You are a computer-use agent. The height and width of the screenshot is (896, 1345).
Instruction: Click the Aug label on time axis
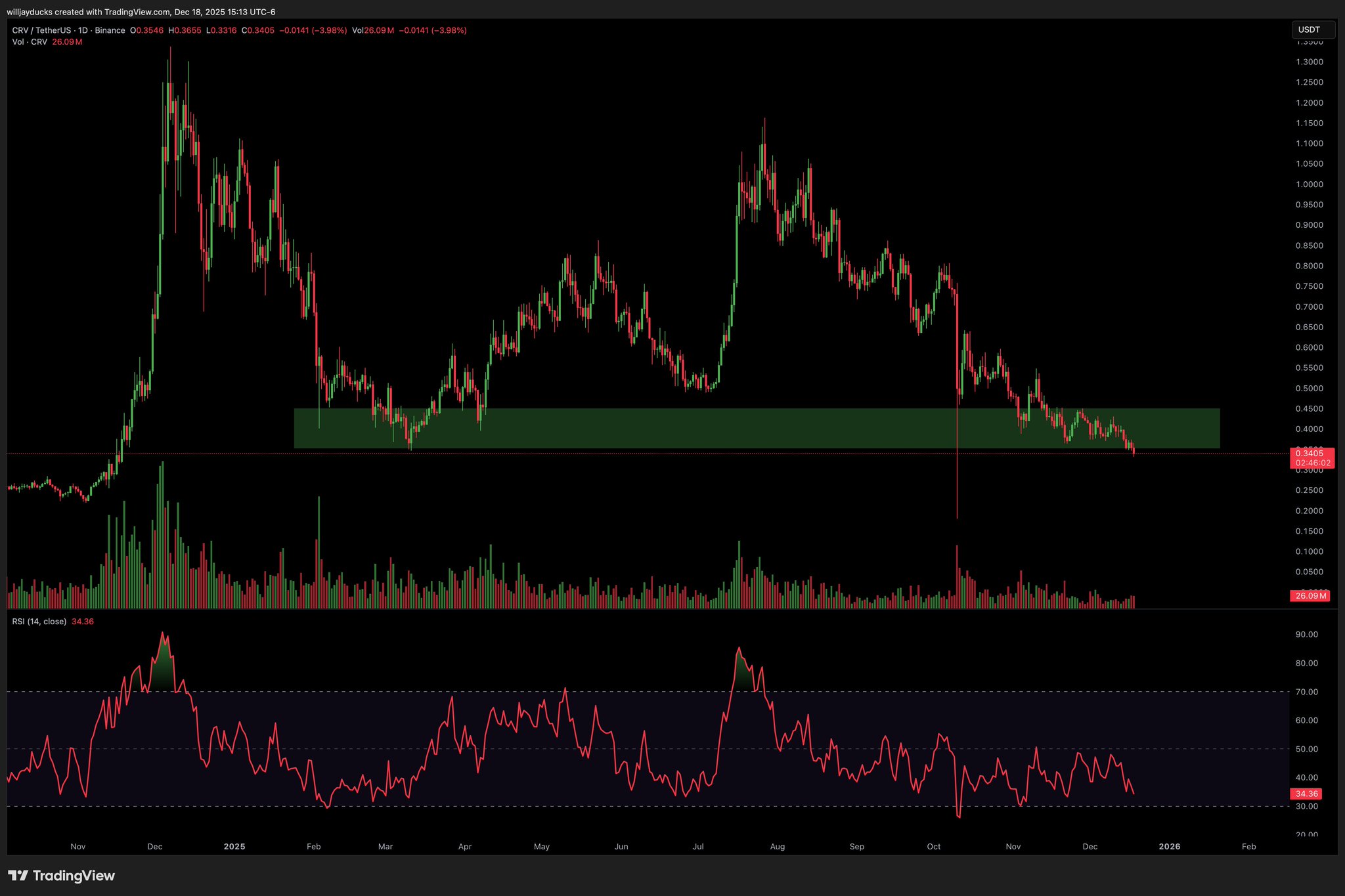coord(777,846)
